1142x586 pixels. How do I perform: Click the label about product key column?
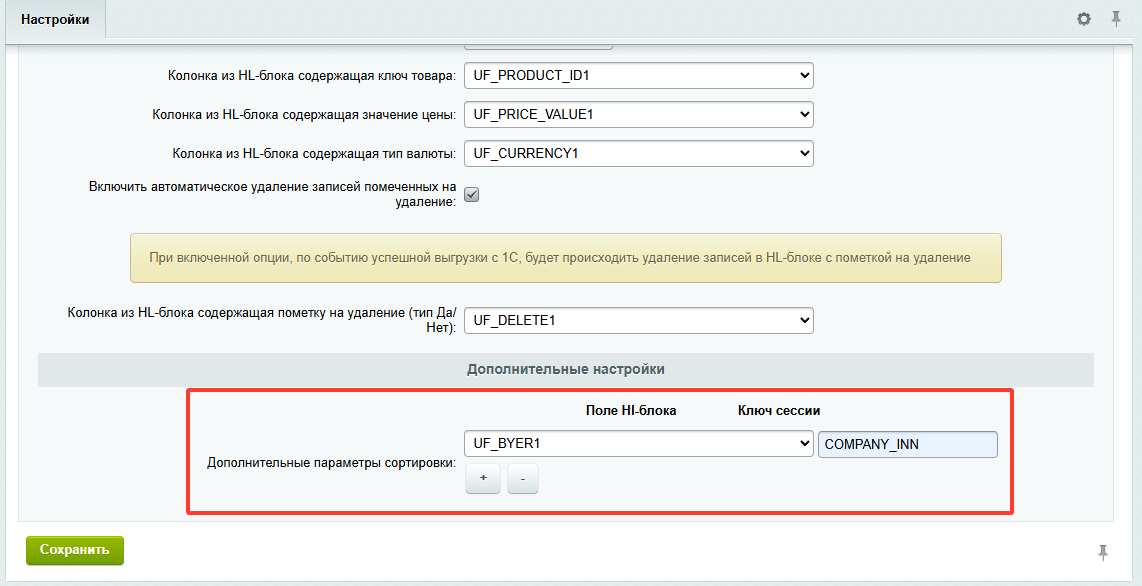[x=312, y=76]
